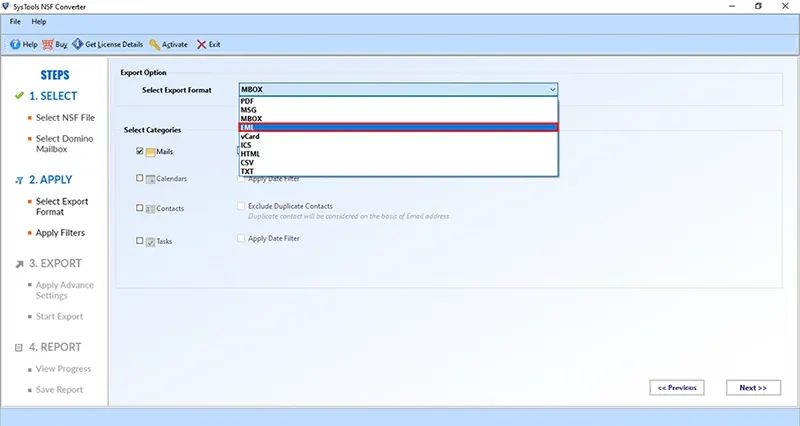Click green checkmark beside 1. SELECT
Viewport: 800px width, 426px height.
coord(19,95)
